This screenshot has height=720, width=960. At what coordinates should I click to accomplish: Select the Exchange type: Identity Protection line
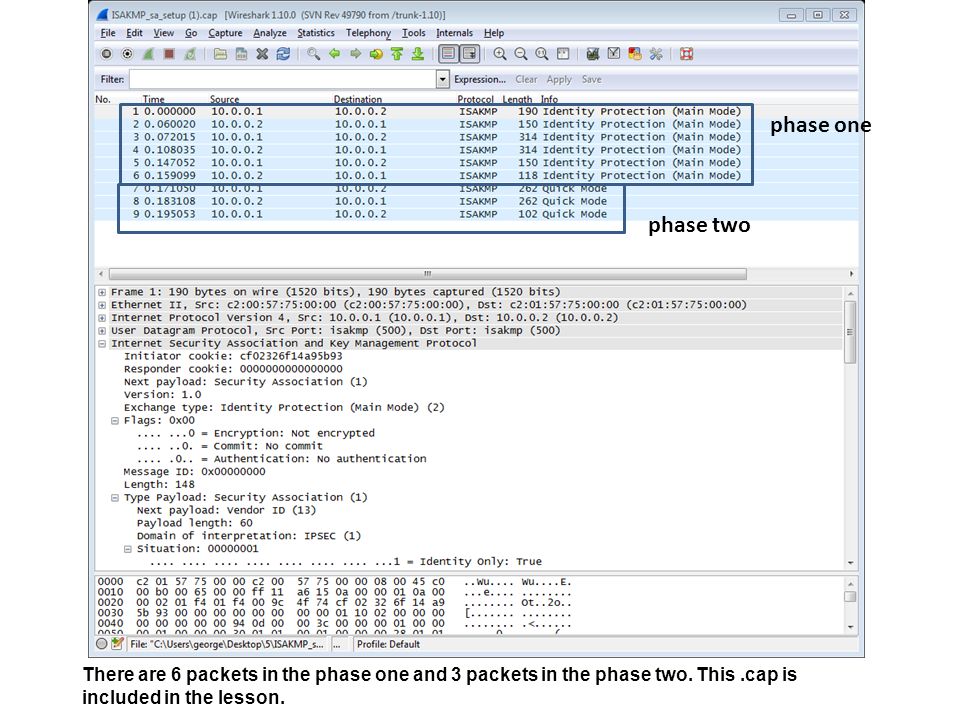pyautogui.click(x=284, y=408)
